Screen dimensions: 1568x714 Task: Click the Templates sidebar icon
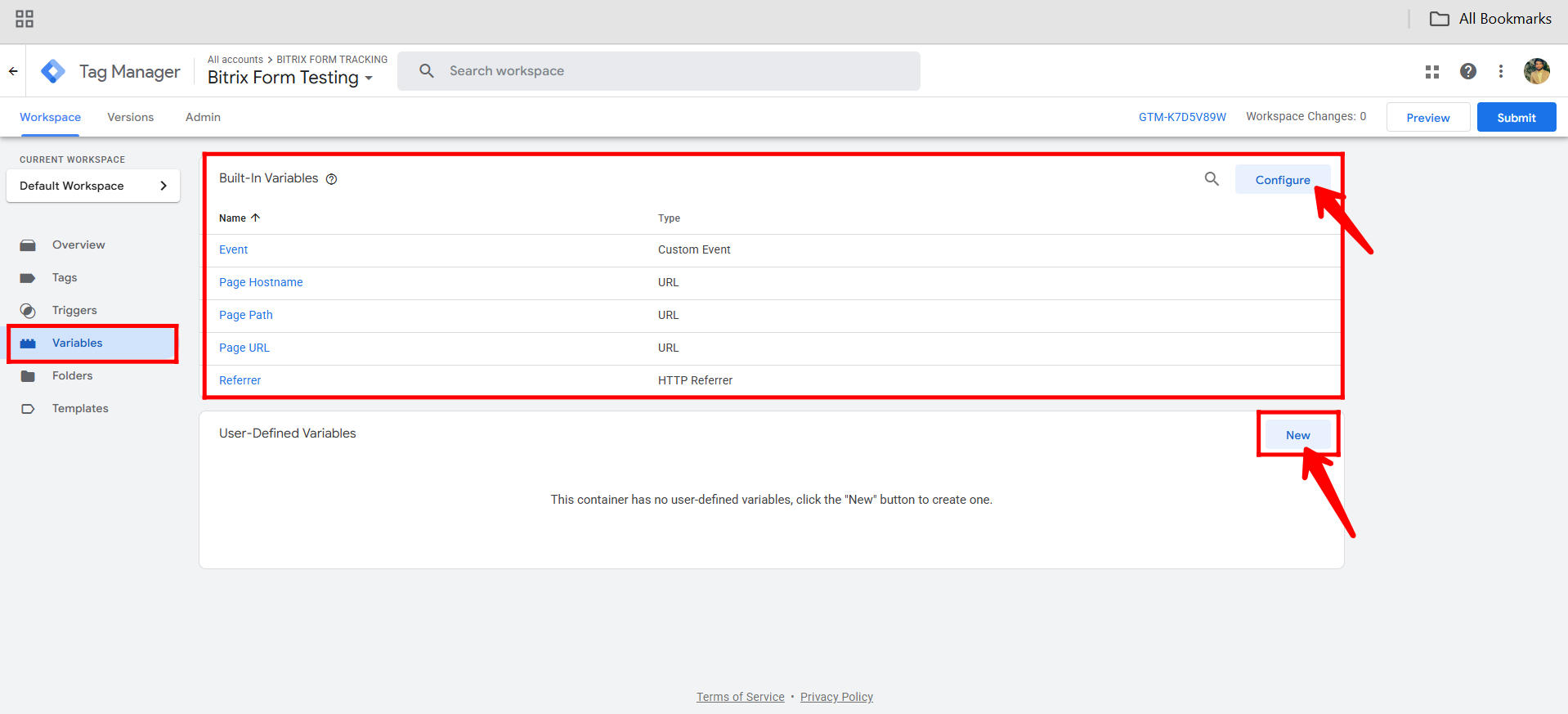(28, 409)
